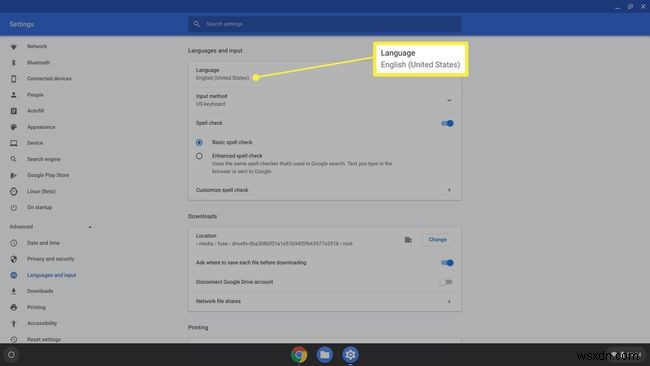Open Google Play Store settings link

(x=48, y=175)
